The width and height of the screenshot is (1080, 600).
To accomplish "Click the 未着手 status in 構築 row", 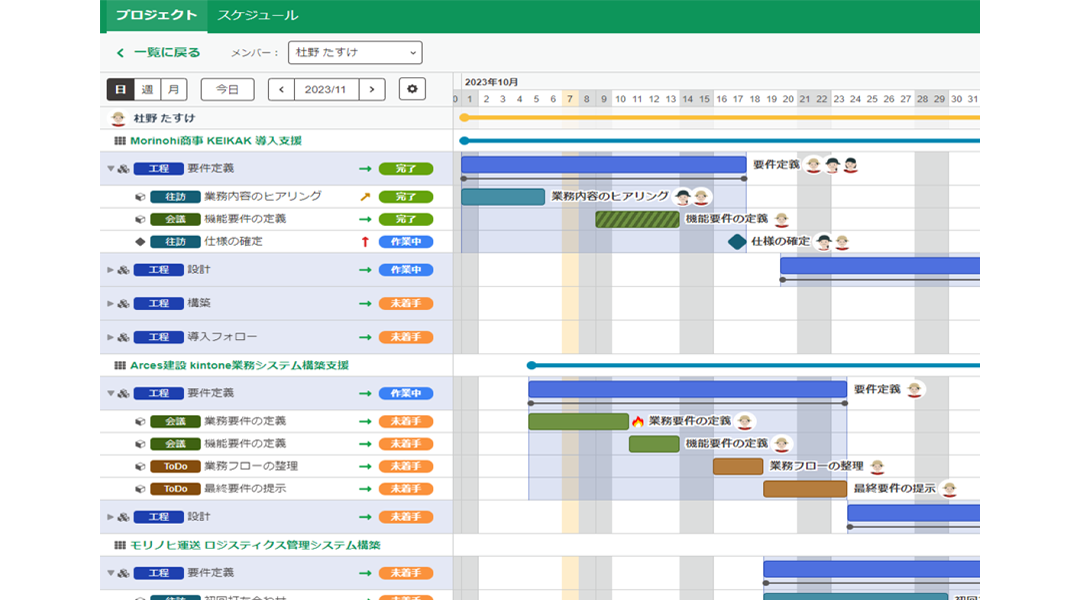I will tap(406, 304).
